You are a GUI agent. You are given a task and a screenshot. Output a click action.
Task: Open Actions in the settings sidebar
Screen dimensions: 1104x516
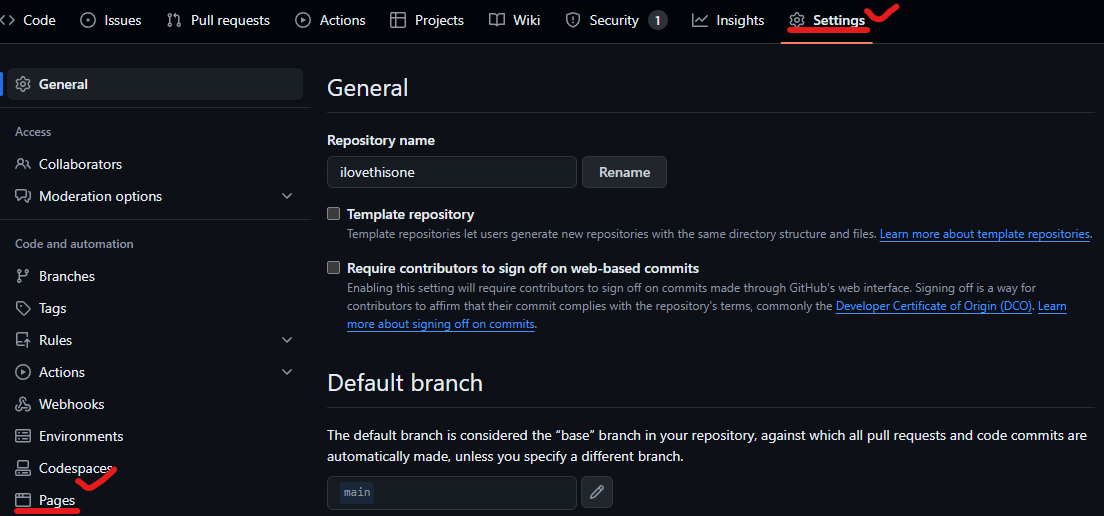pyautogui.click(x=155, y=372)
